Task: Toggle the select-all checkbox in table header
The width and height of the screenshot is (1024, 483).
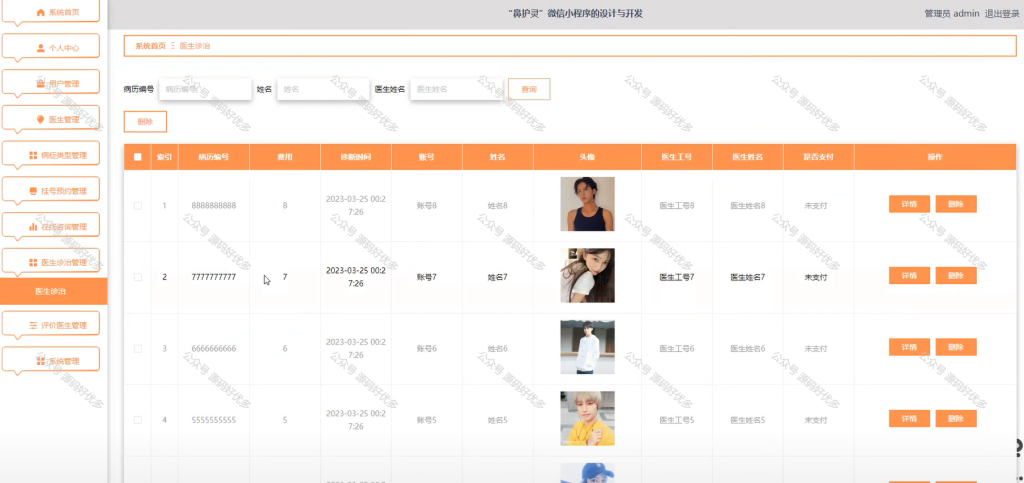Action: point(137,157)
